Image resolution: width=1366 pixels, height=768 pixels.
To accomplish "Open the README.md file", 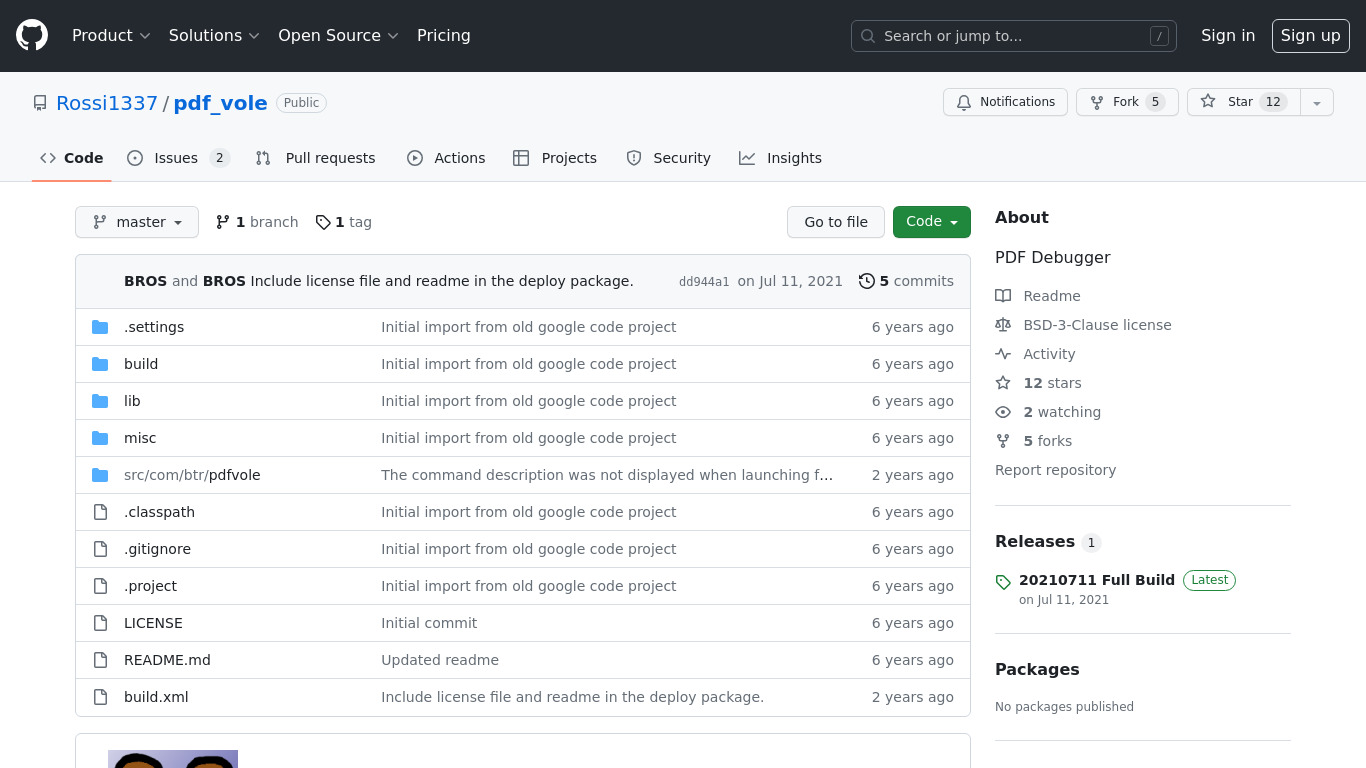I will (167, 660).
